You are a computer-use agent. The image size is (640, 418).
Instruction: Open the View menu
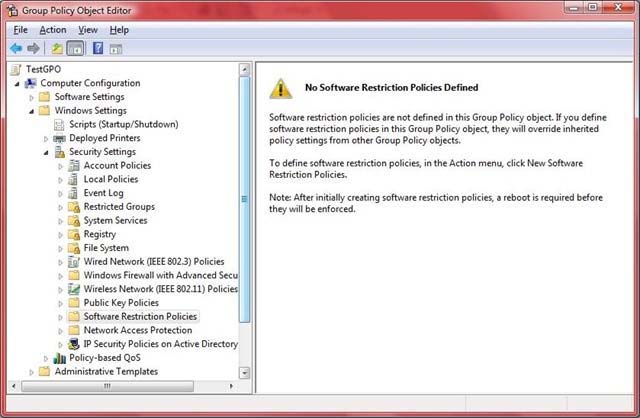point(88,30)
